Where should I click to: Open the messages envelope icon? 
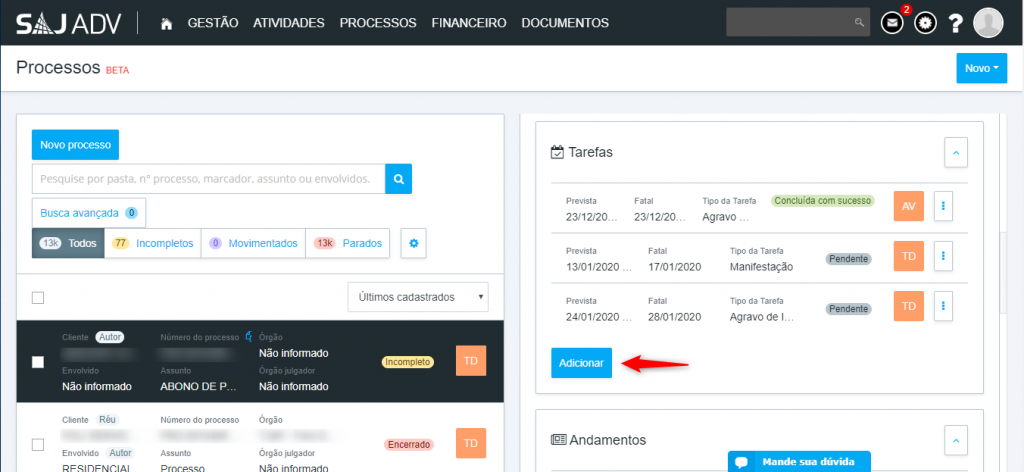tap(892, 22)
